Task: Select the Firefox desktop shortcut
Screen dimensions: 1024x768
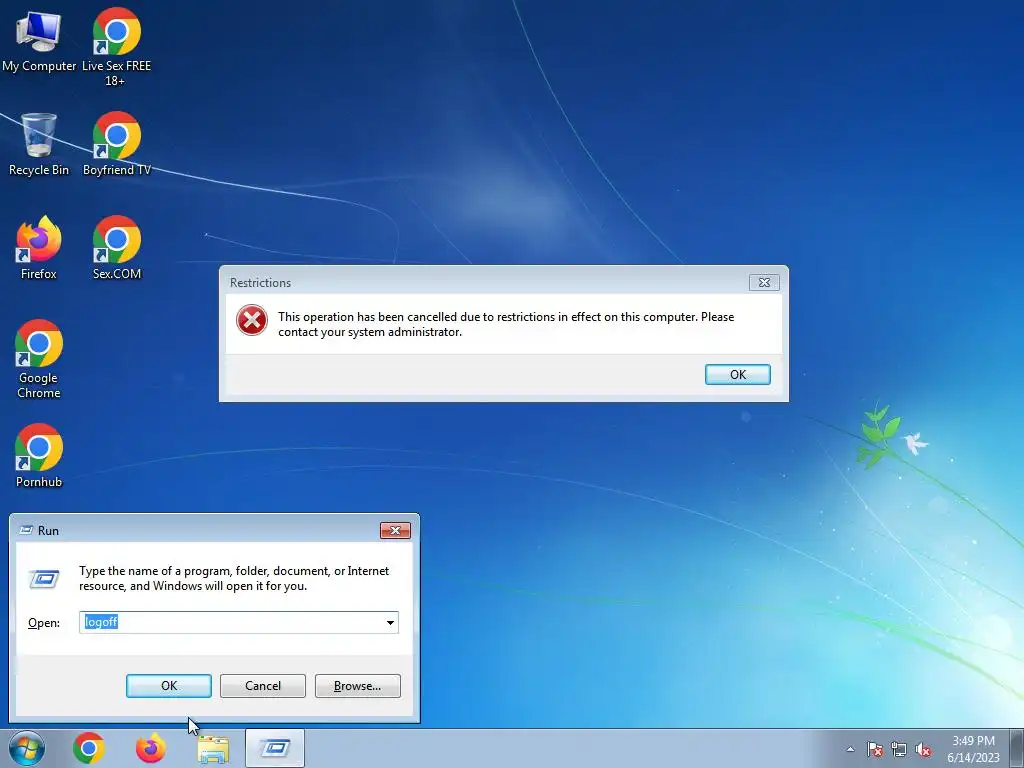Action: click(39, 248)
